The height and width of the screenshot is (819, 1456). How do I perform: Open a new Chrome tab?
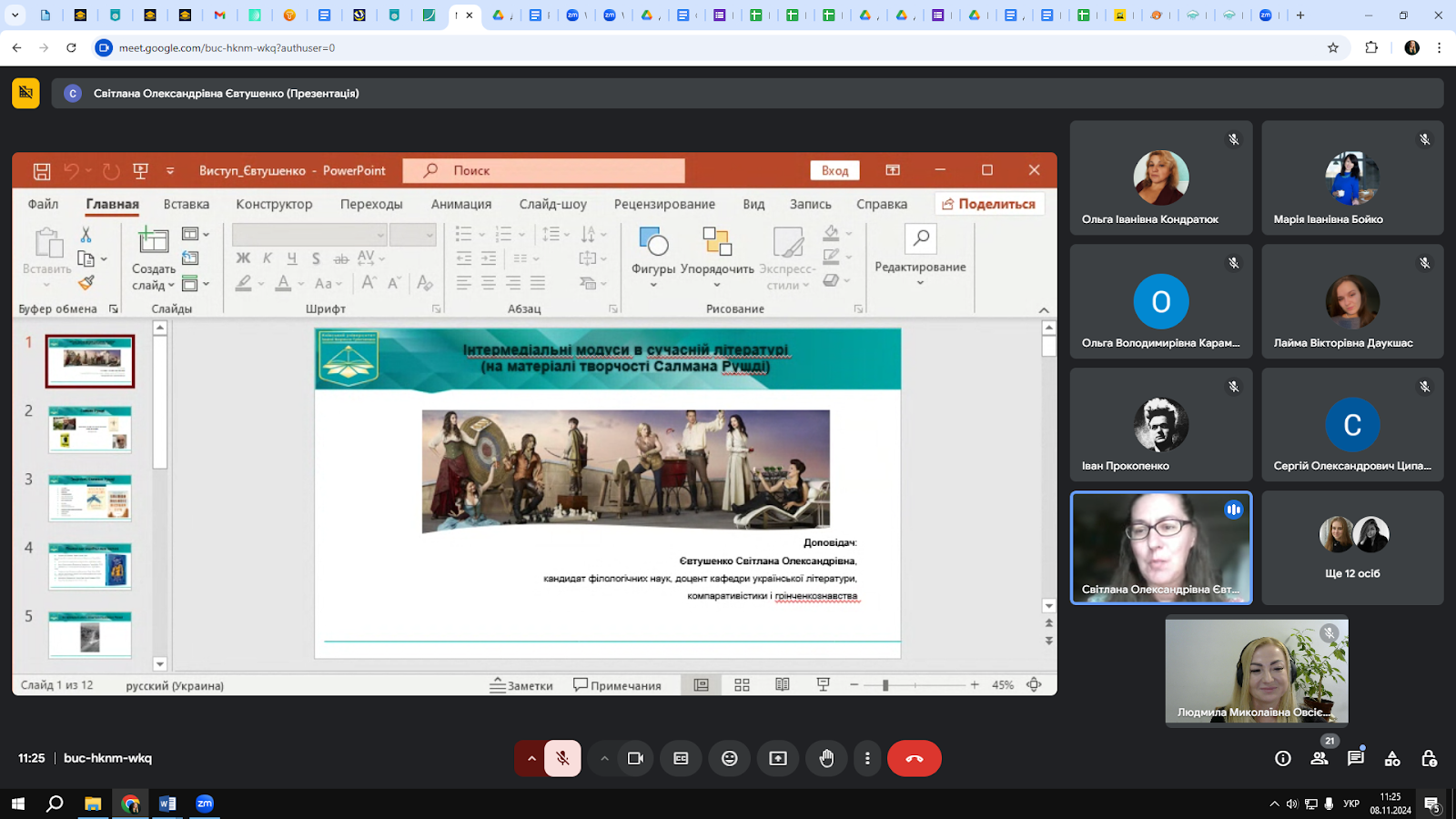(x=1300, y=15)
